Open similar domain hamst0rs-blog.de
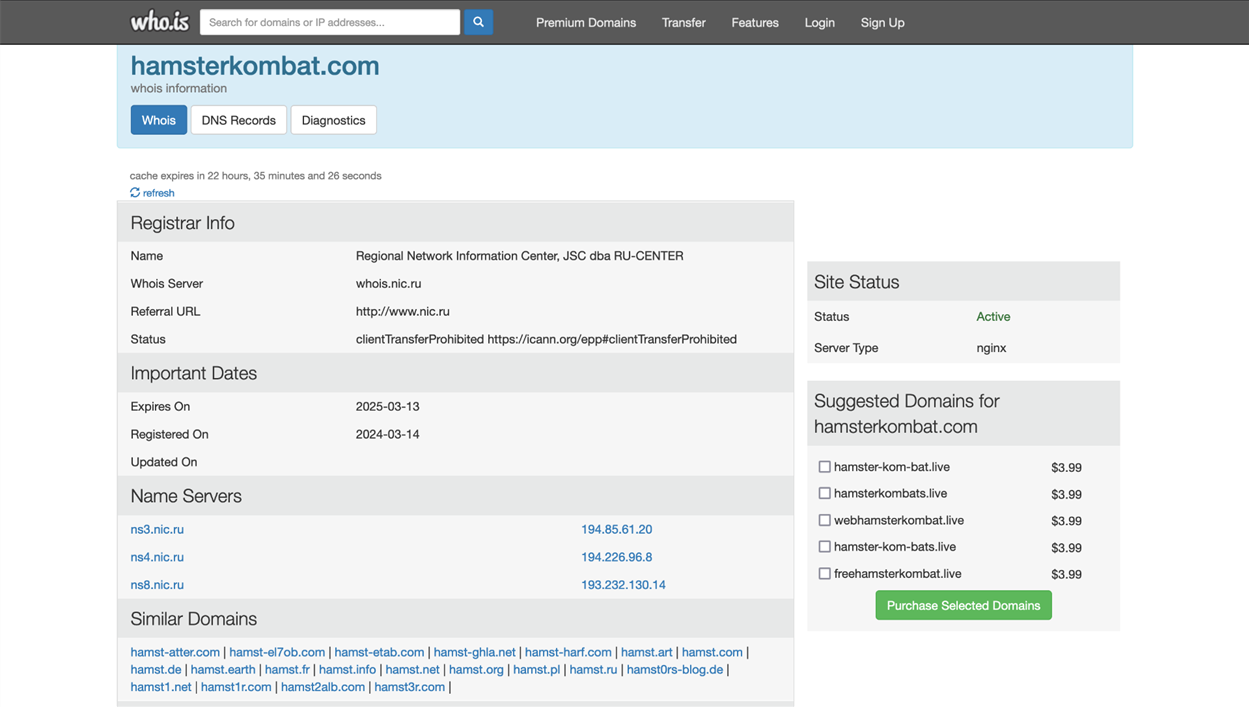The height and width of the screenshot is (707, 1249). [x=675, y=670]
